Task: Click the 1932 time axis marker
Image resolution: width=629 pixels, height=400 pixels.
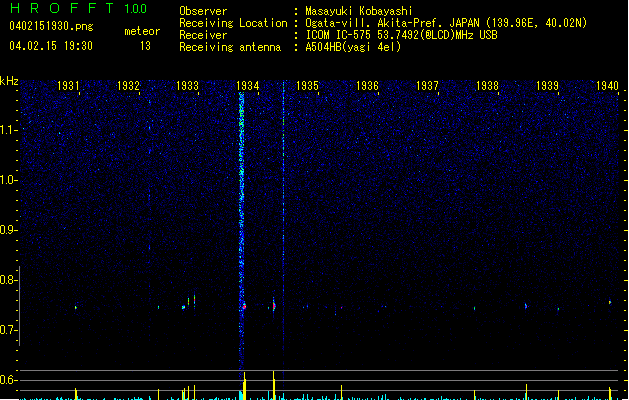Action: 128,85
